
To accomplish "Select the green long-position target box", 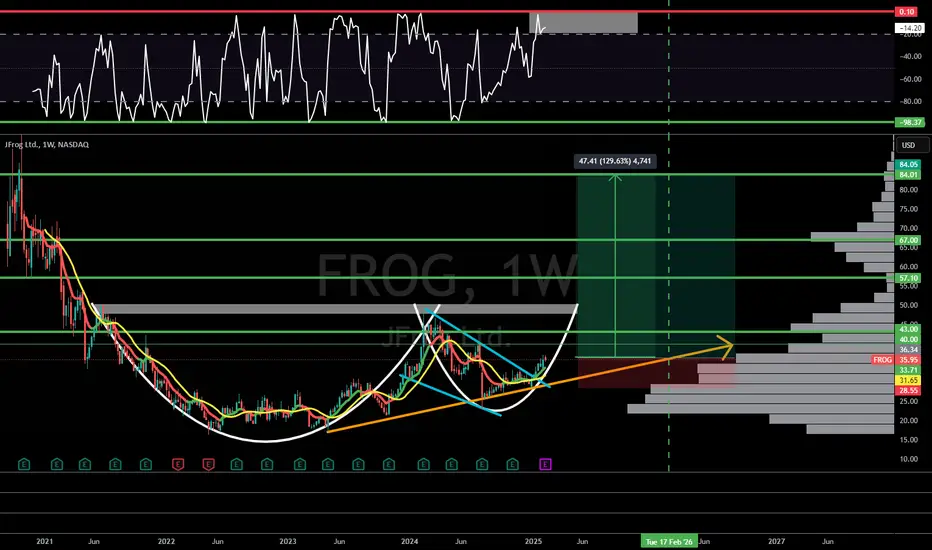I will click(x=656, y=266).
